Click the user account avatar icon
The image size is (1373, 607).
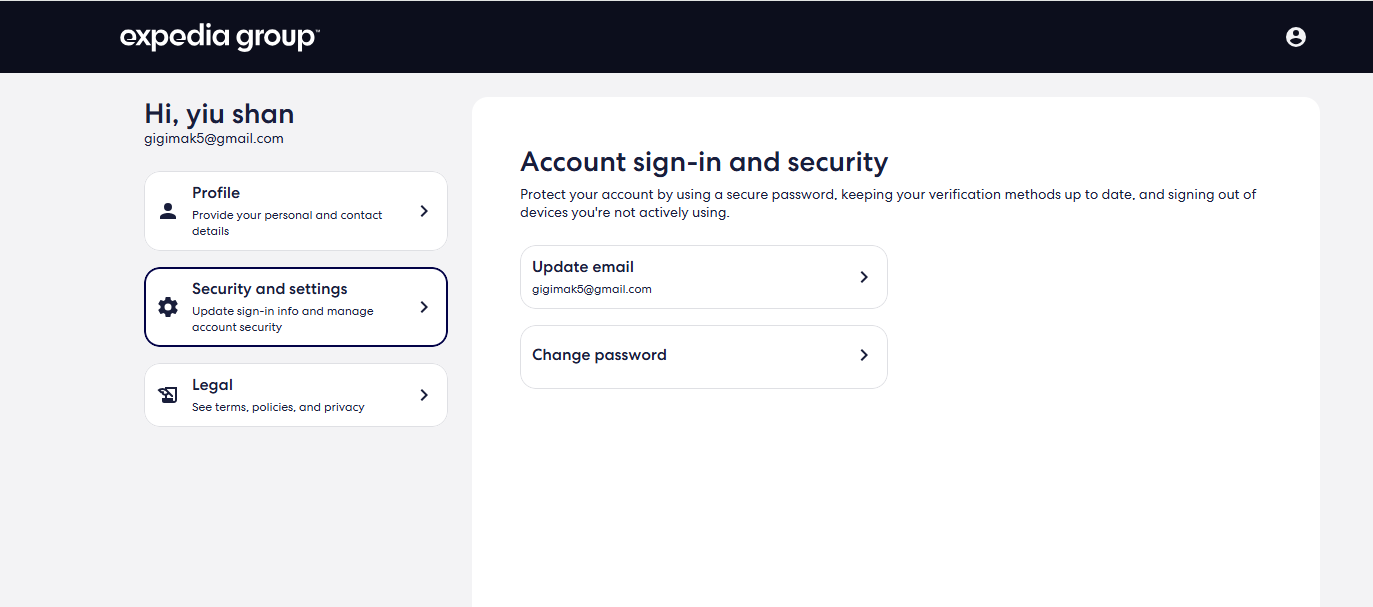click(1295, 37)
